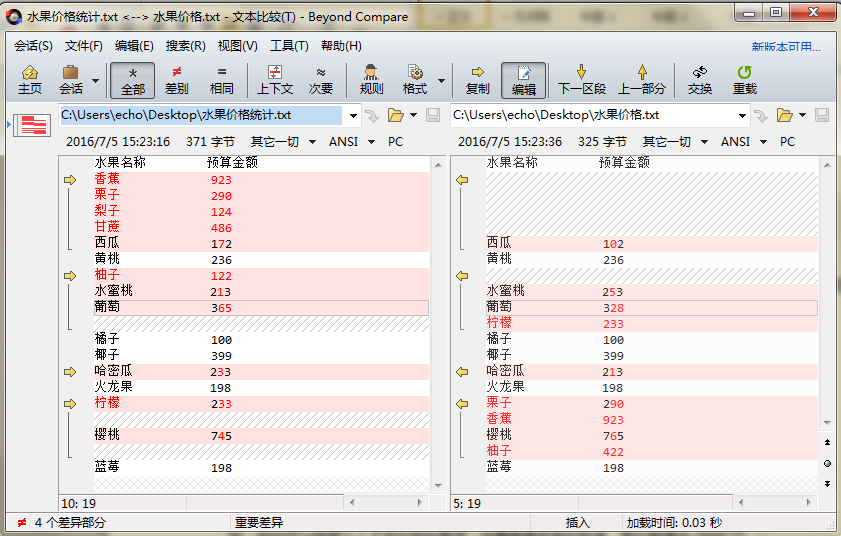Viewport: 841px width, 536px height.
Task: Click the previous difference up-arrow in right gutter
Action: [827, 443]
